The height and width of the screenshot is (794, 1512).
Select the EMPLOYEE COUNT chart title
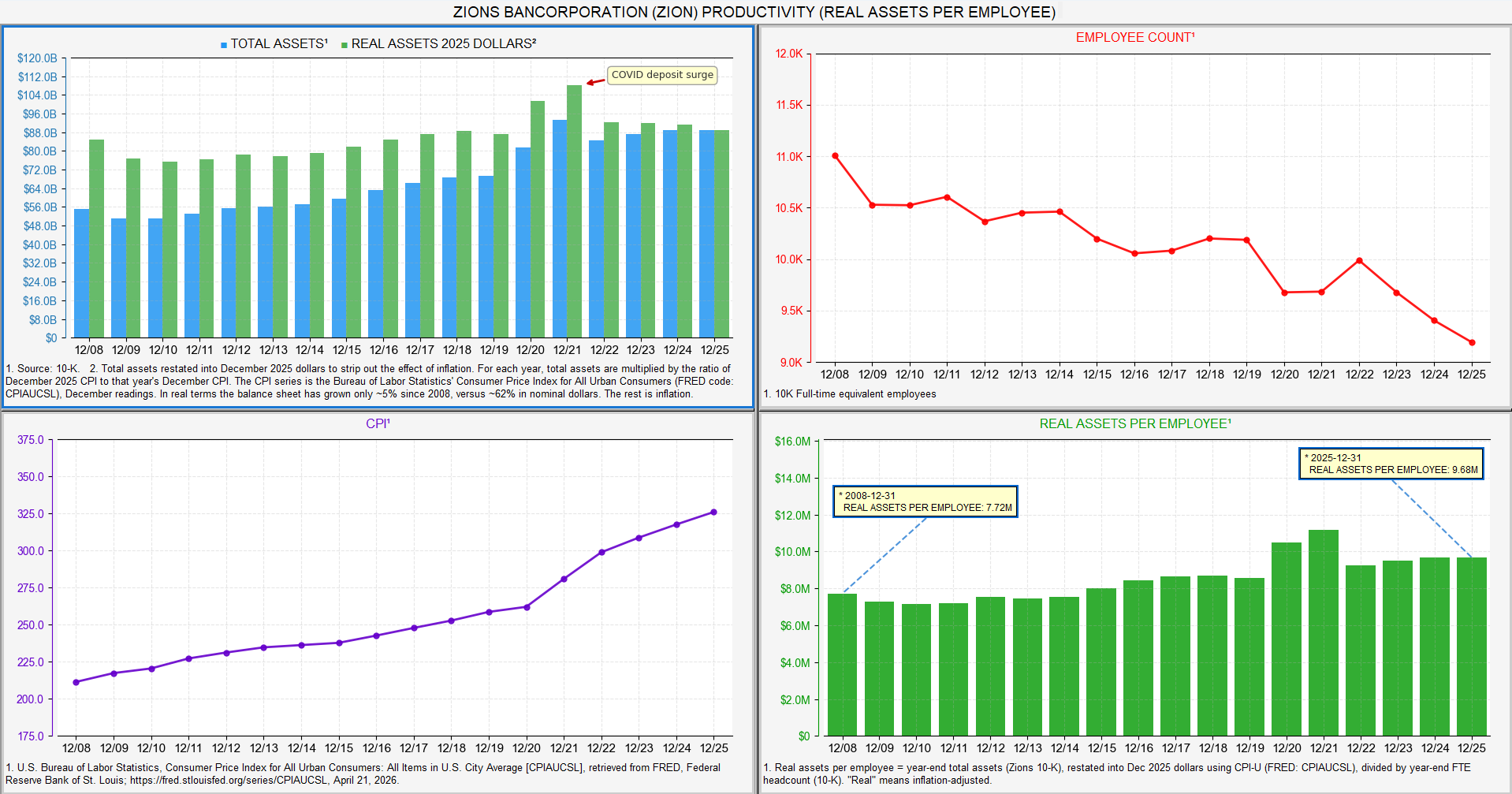(1135, 37)
